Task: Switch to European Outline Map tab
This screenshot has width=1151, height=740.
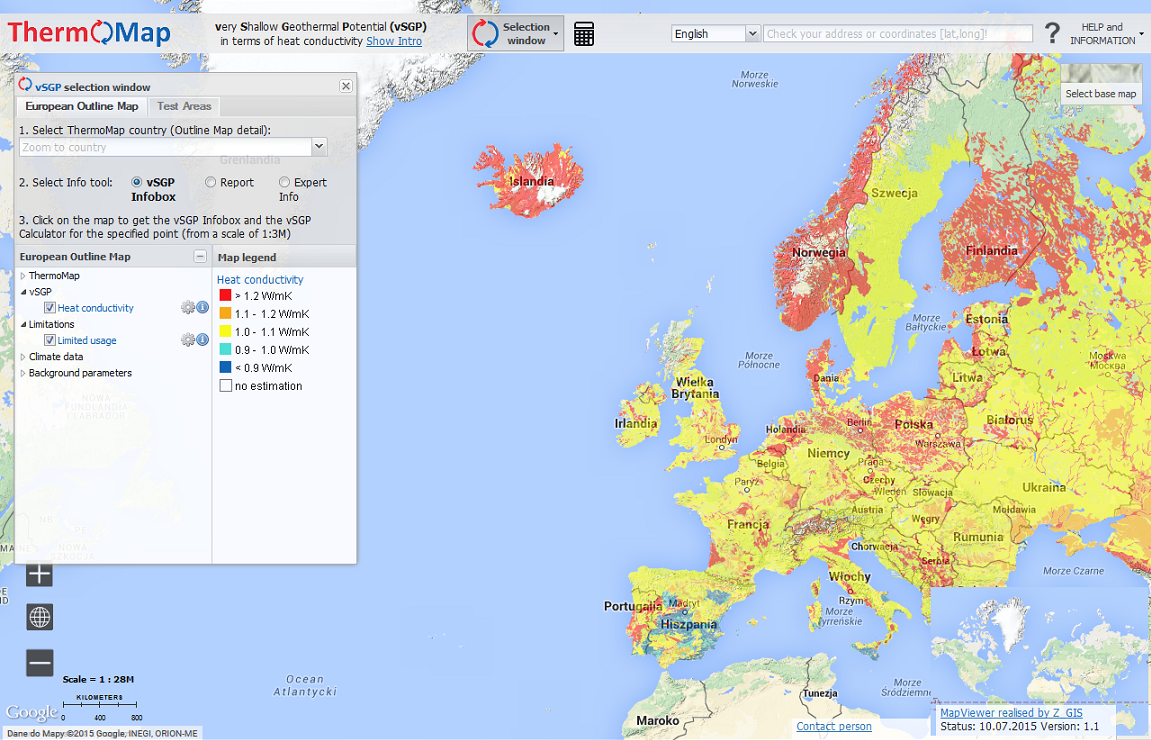Action: 81,106
